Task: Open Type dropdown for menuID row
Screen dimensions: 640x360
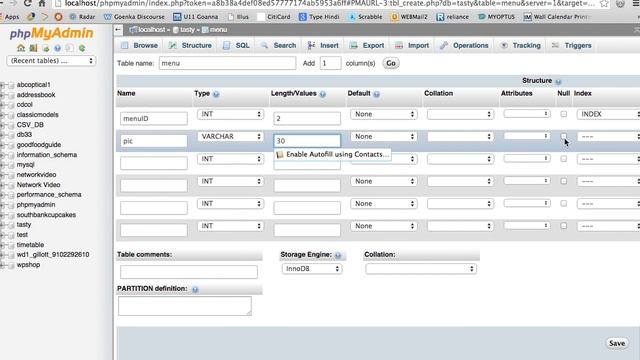Action: [231, 114]
